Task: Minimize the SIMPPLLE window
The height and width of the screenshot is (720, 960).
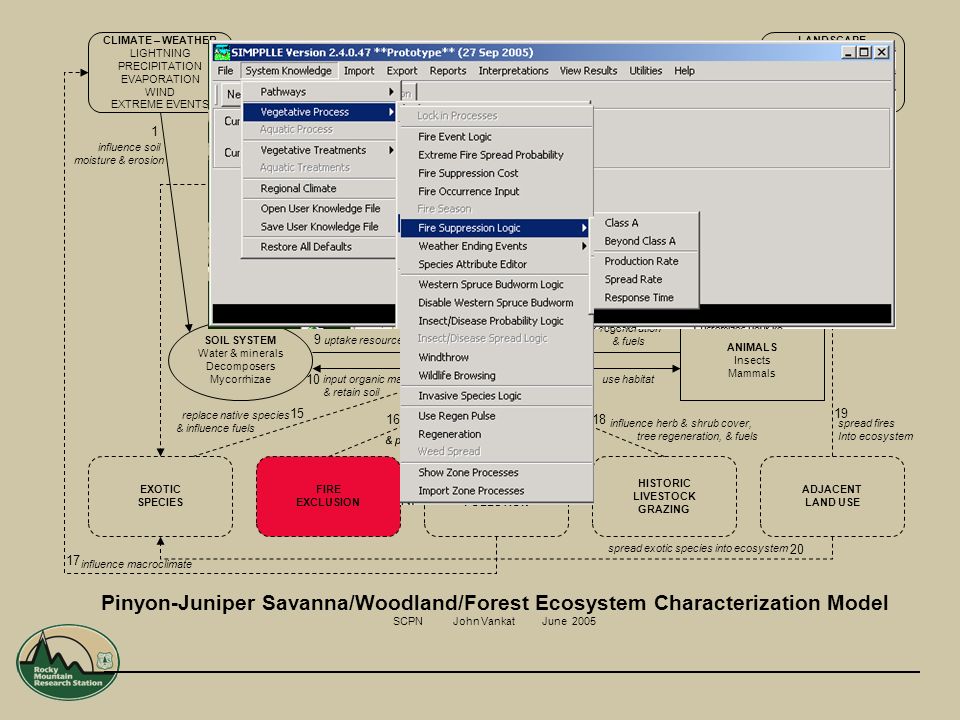Action: (x=848, y=52)
